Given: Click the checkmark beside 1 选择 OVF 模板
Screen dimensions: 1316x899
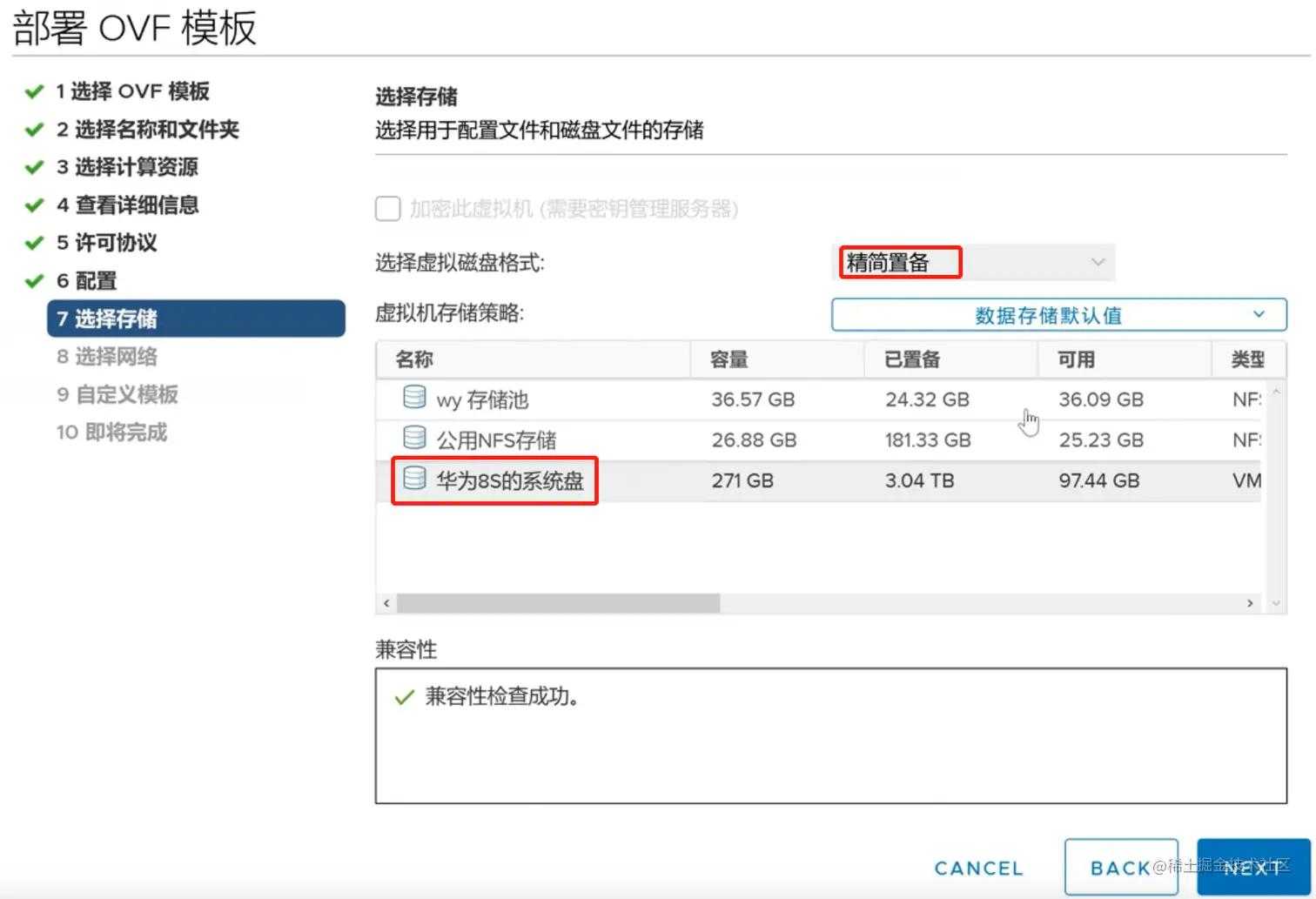Looking at the screenshot, I should click(34, 91).
